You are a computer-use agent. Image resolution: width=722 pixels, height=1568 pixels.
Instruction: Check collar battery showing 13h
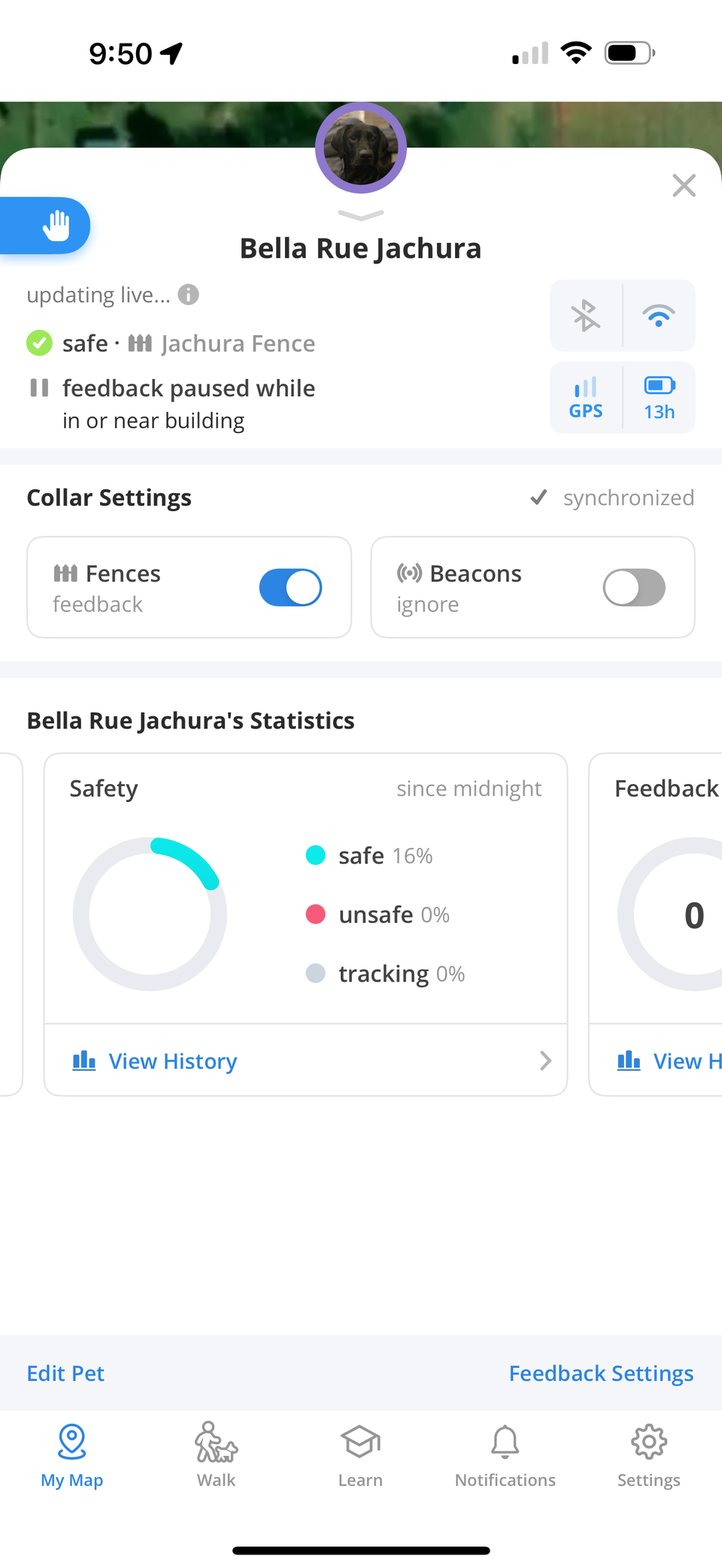click(x=660, y=398)
